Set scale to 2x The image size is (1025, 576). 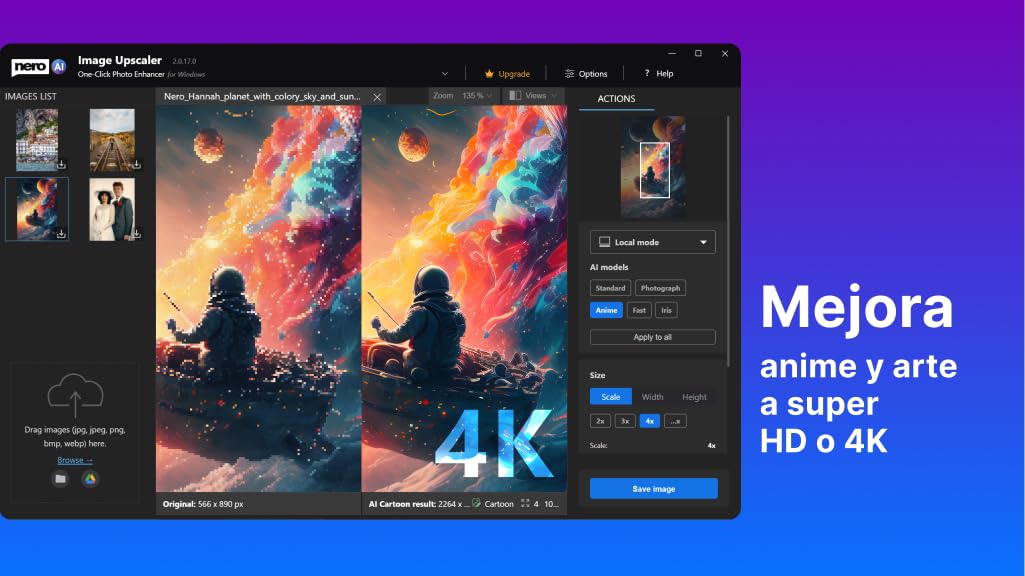(600, 421)
